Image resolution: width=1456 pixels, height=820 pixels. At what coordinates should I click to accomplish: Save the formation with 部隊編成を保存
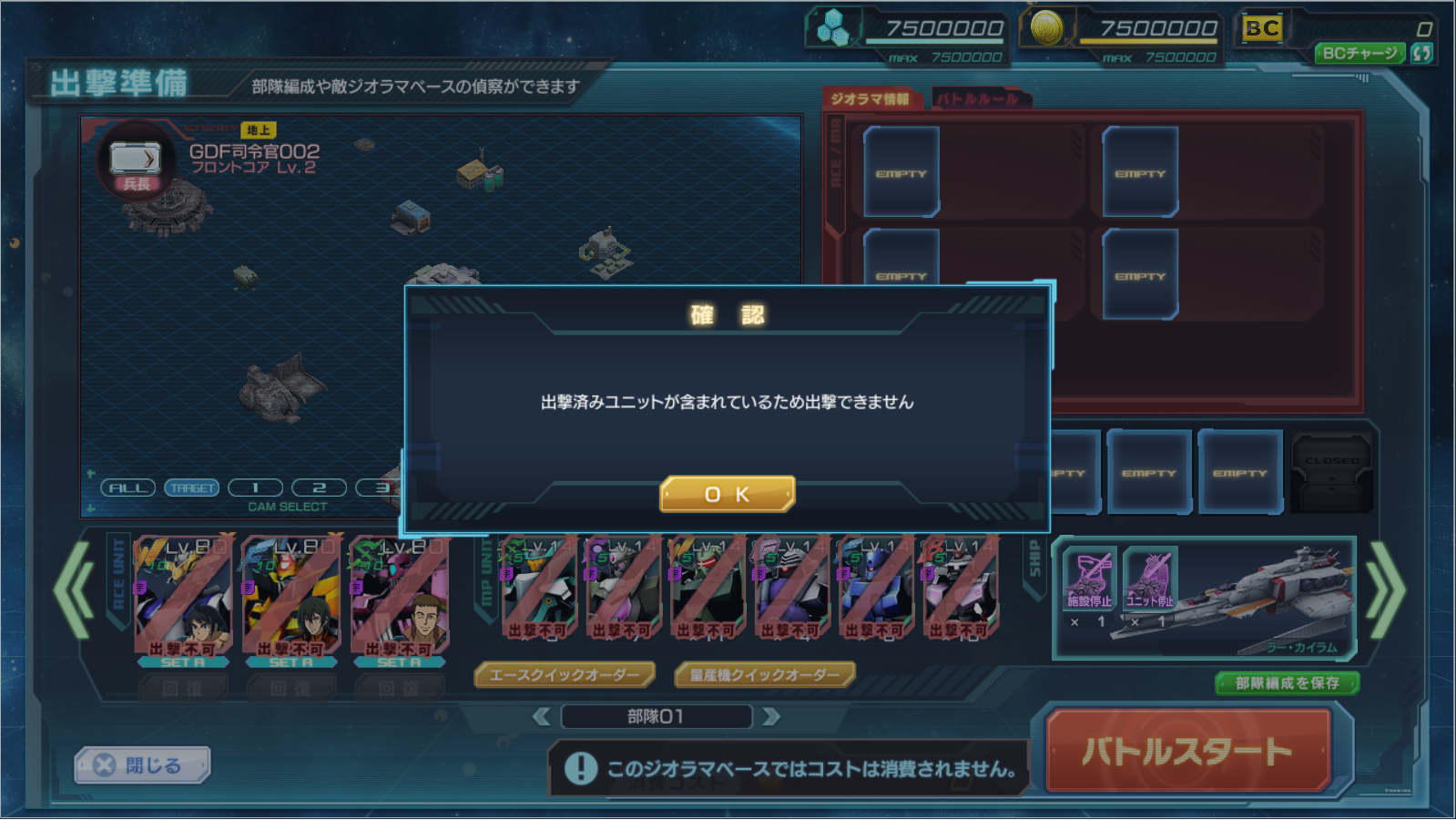[x=1287, y=683]
